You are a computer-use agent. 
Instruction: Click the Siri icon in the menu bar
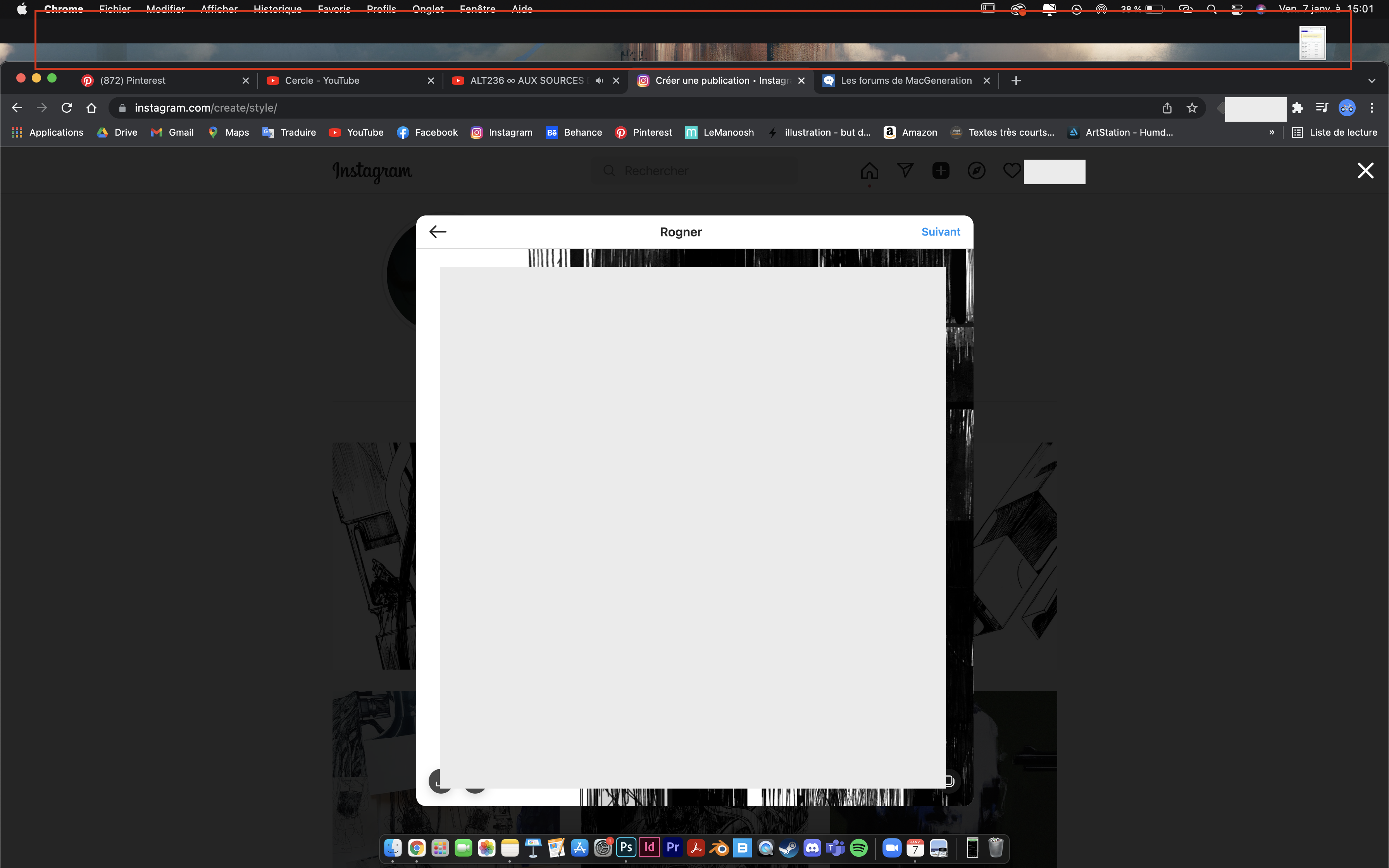[x=1260, y=9]
